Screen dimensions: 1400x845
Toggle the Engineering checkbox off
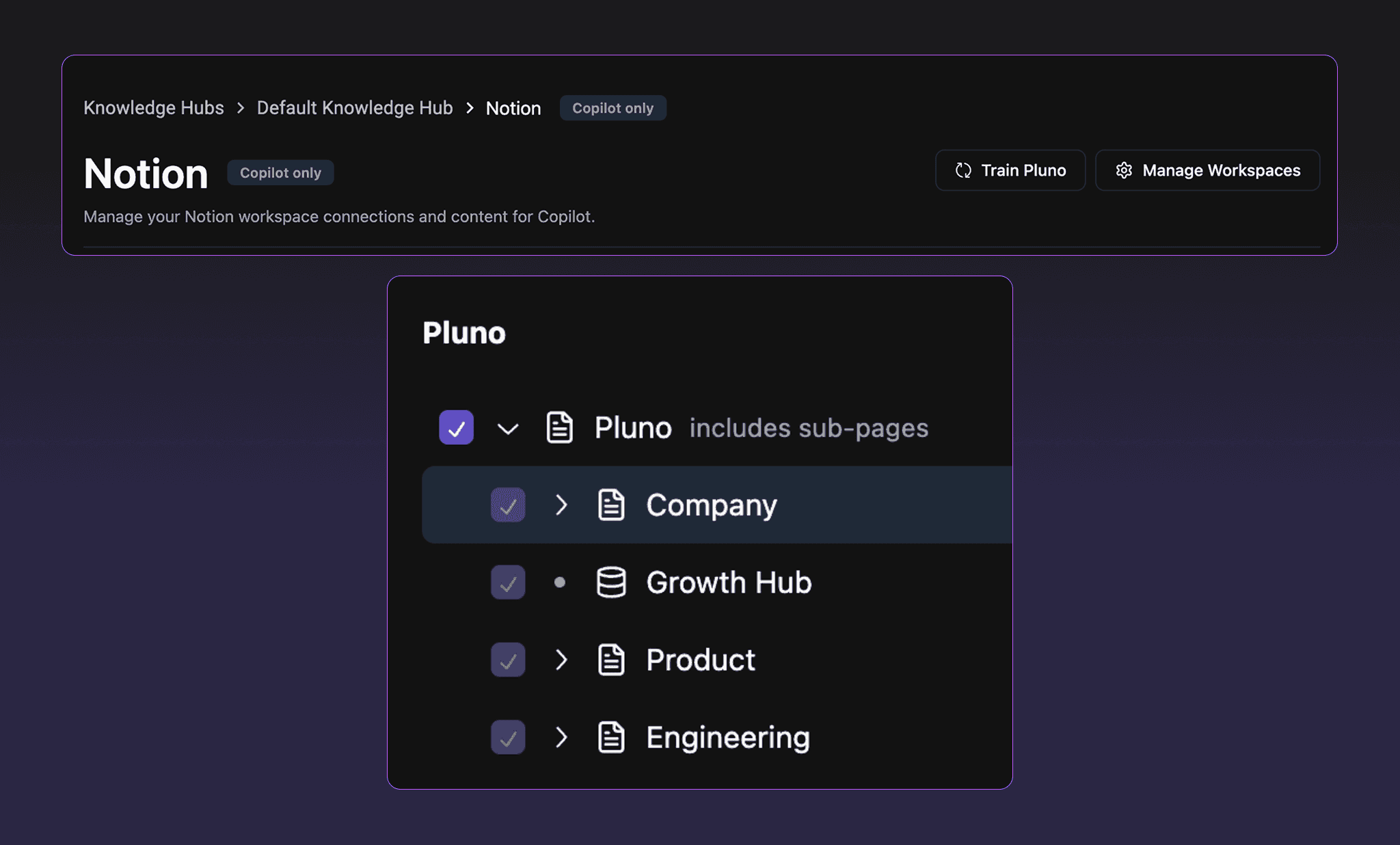[x=507, y=738]
